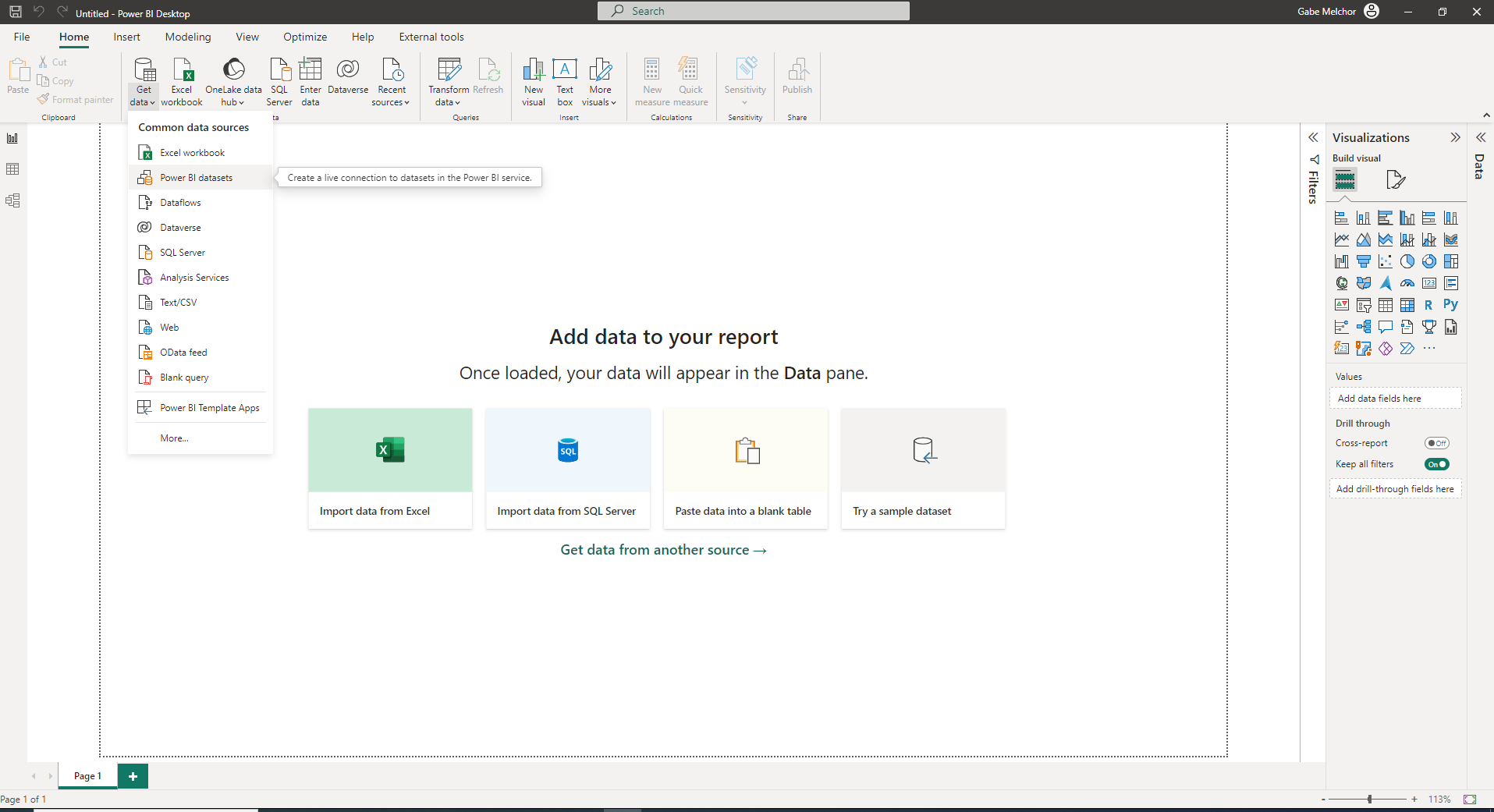
Task: Select the Card 123 visual
Action: click(x=1428, y=283)
